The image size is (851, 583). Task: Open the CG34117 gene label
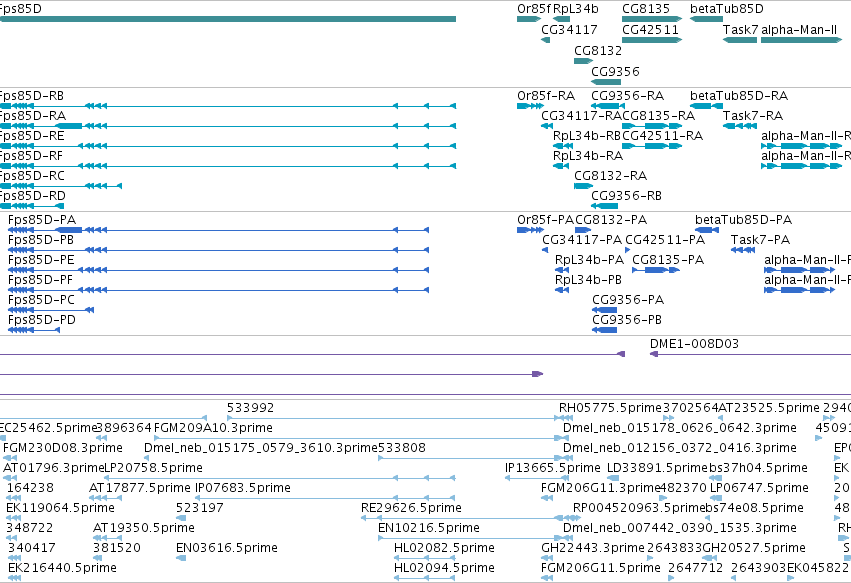click(x=569, y=29)
